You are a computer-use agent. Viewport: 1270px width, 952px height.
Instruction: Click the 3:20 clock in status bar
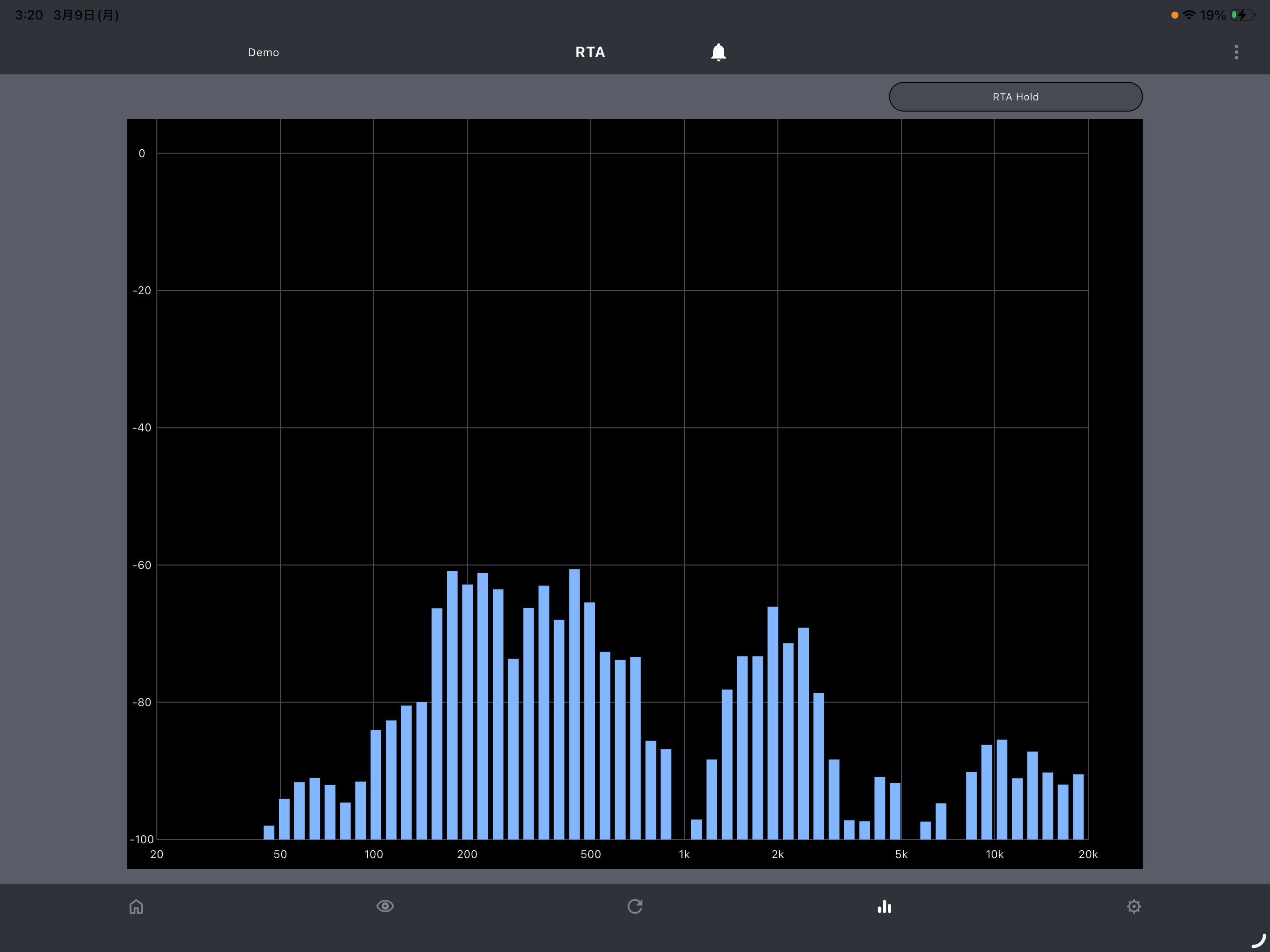point(29,15)
